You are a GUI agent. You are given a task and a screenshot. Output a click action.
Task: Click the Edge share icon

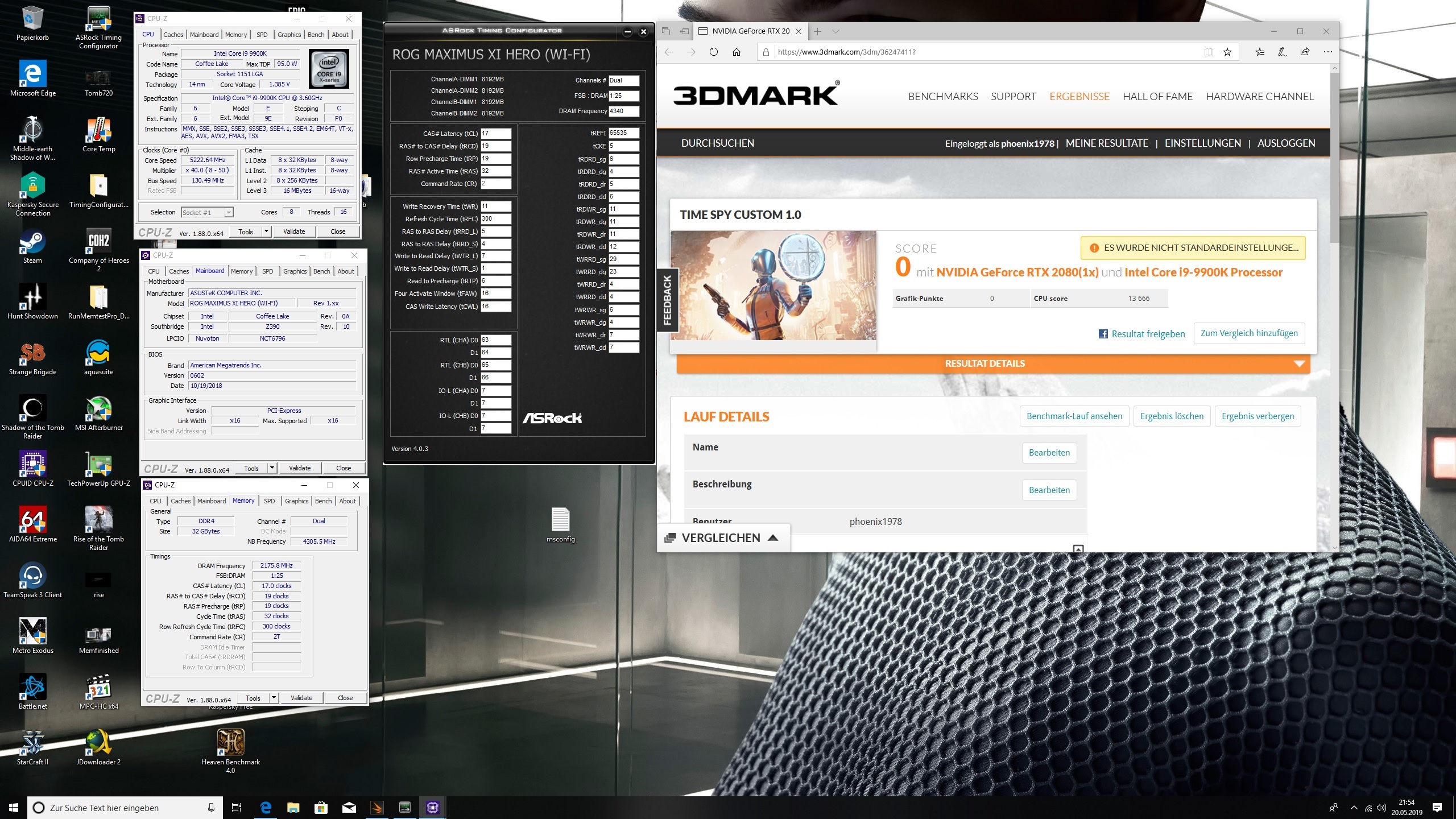click(x=1305, y=52)
